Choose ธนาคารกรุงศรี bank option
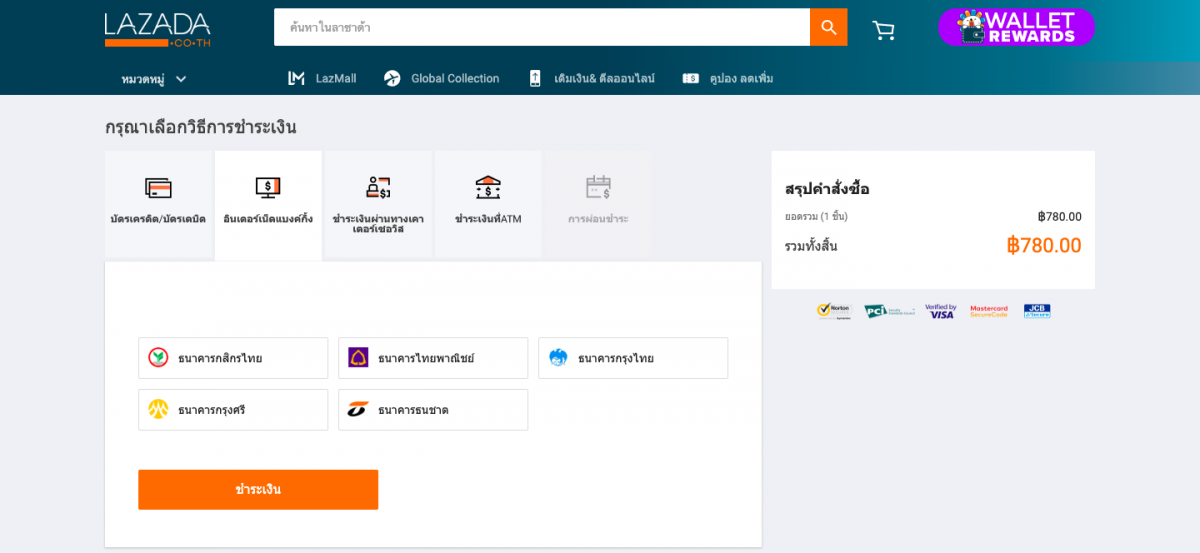The image size is (1200, 553). [233, 410]
